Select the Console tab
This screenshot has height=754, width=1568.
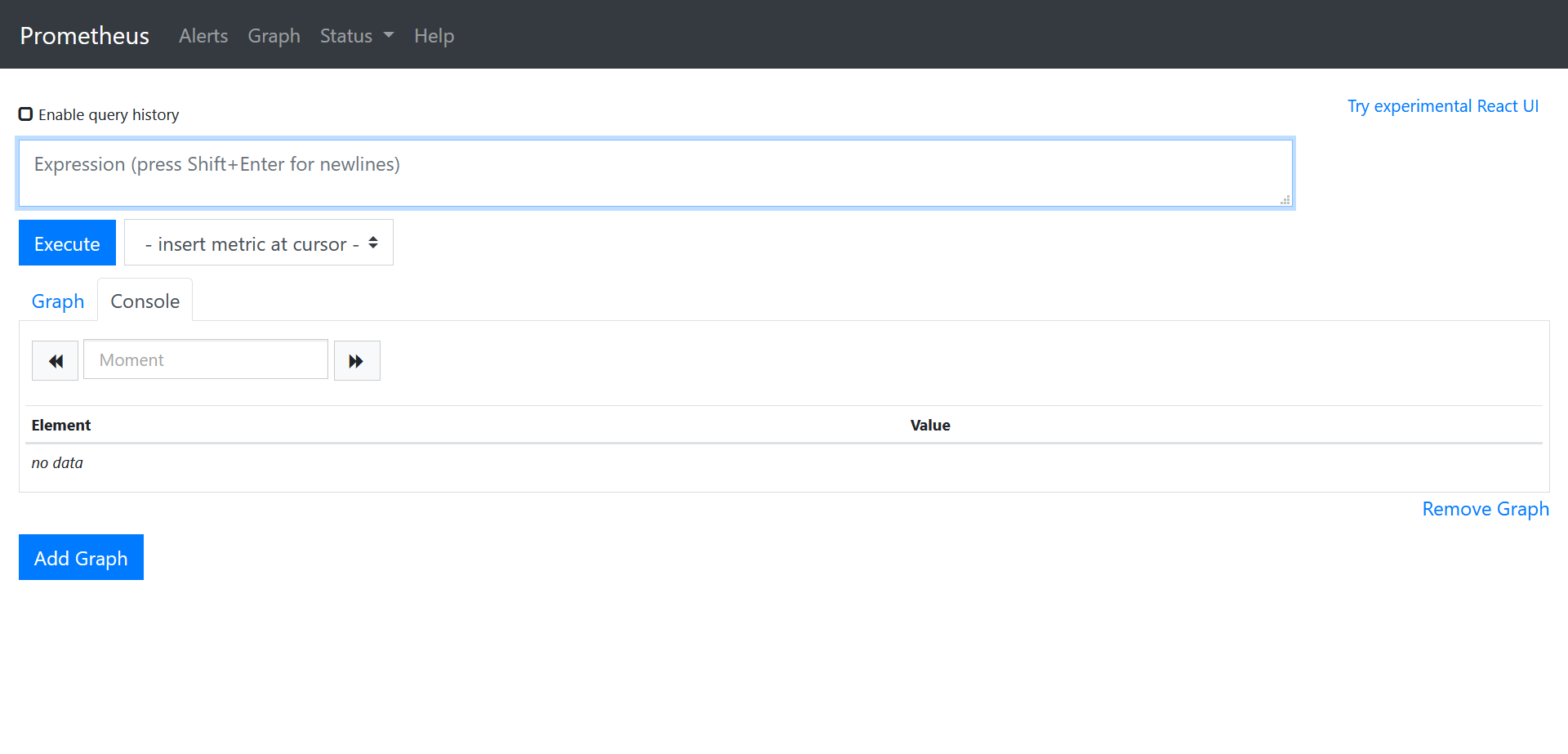click(x=145, y=301)
